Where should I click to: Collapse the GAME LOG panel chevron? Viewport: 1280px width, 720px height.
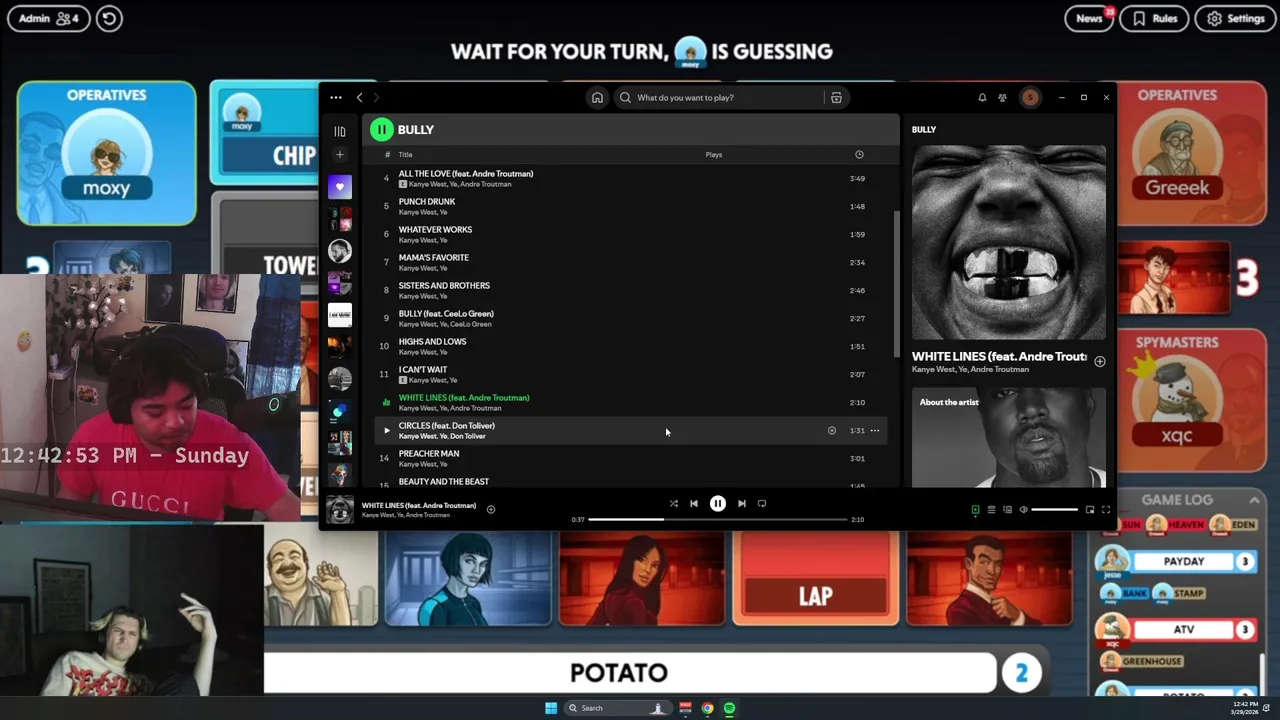point(1254,500)
